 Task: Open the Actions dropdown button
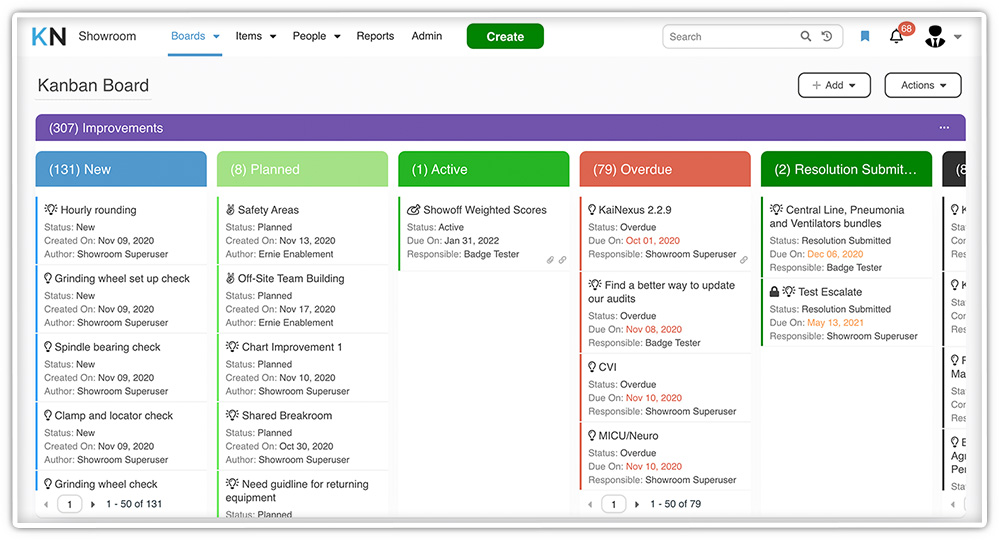922,86
